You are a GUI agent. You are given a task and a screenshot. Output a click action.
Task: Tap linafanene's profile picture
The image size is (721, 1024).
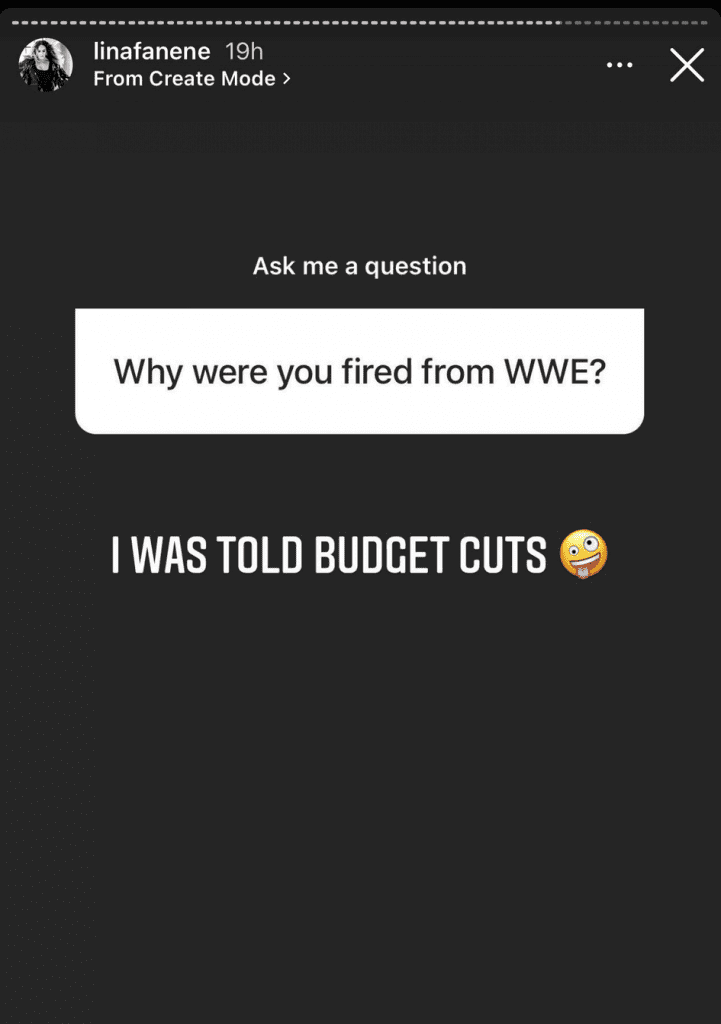click(45, 64)
